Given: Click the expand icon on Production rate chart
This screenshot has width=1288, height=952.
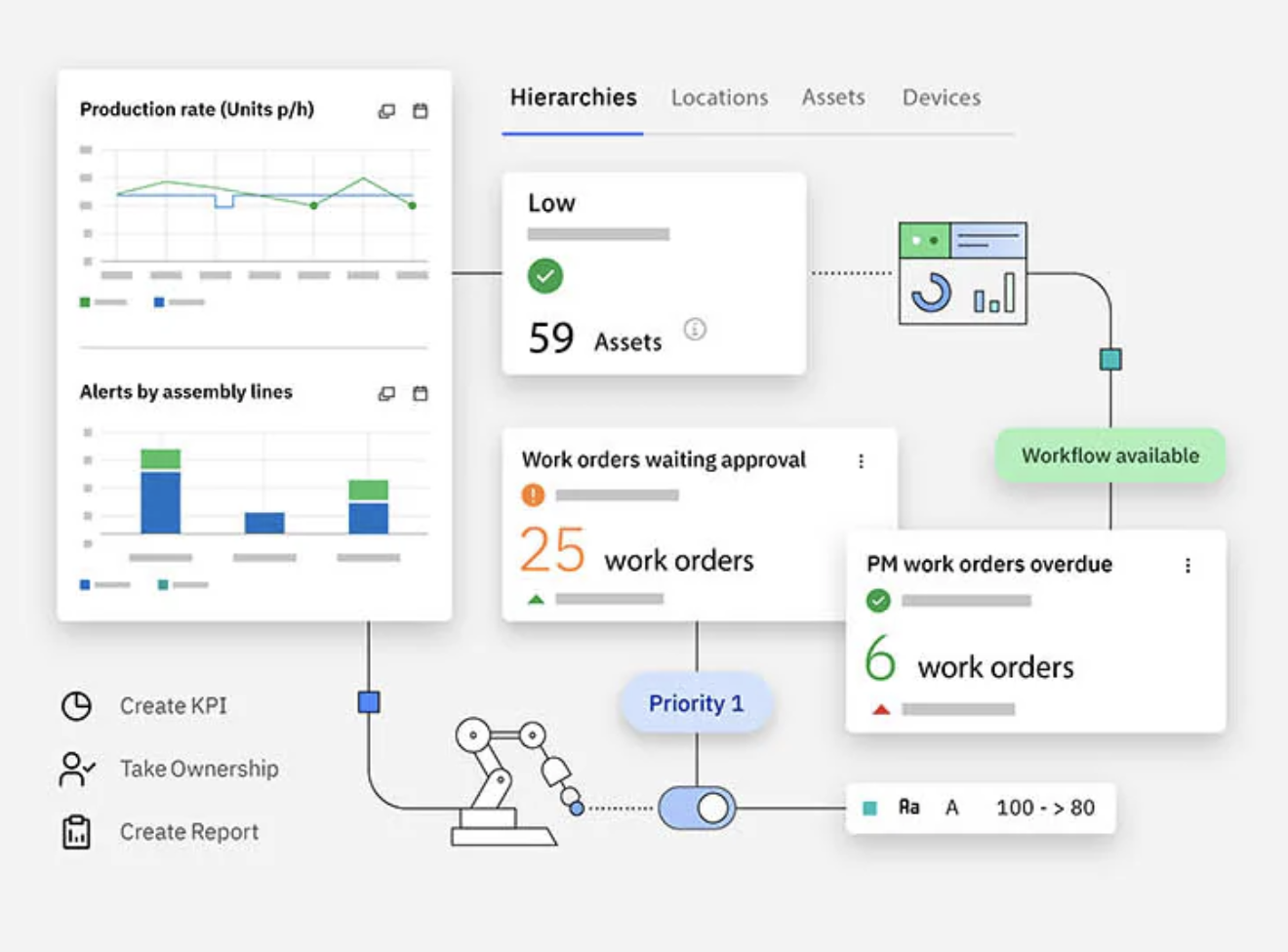Looking at the screenshot, I should (x=386, y=111).
